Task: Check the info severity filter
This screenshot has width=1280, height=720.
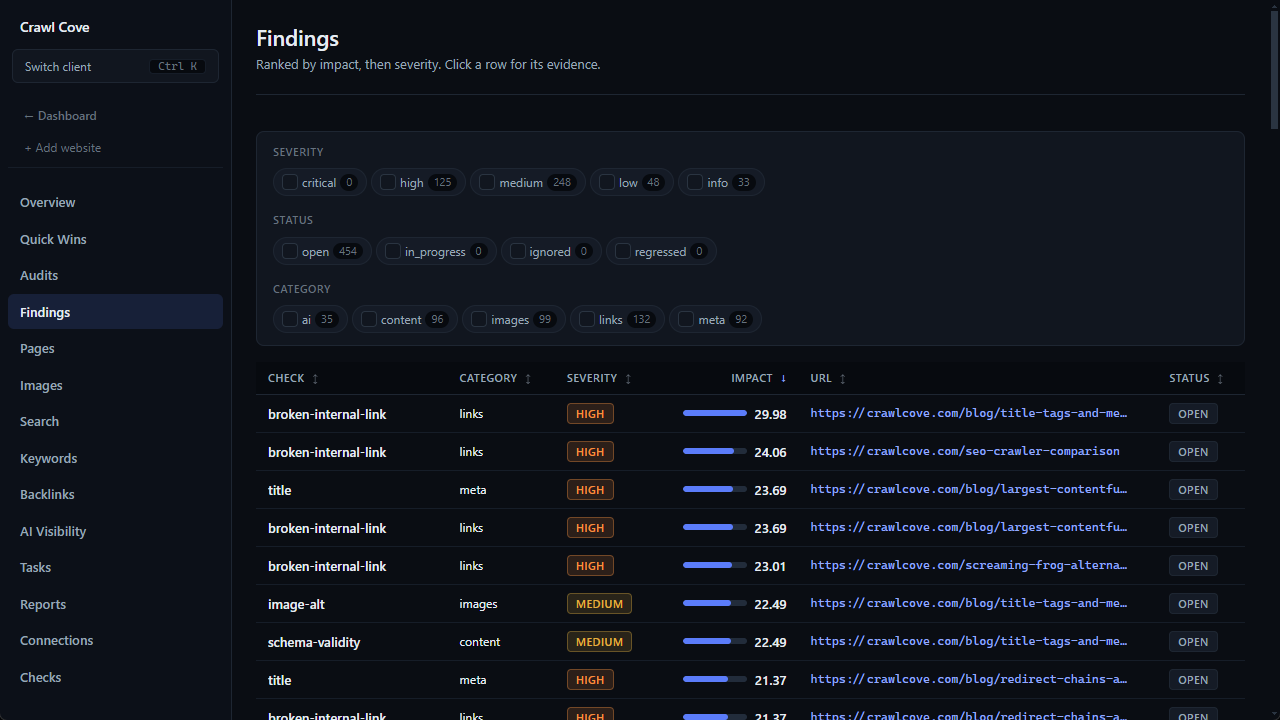Action: 695,182
